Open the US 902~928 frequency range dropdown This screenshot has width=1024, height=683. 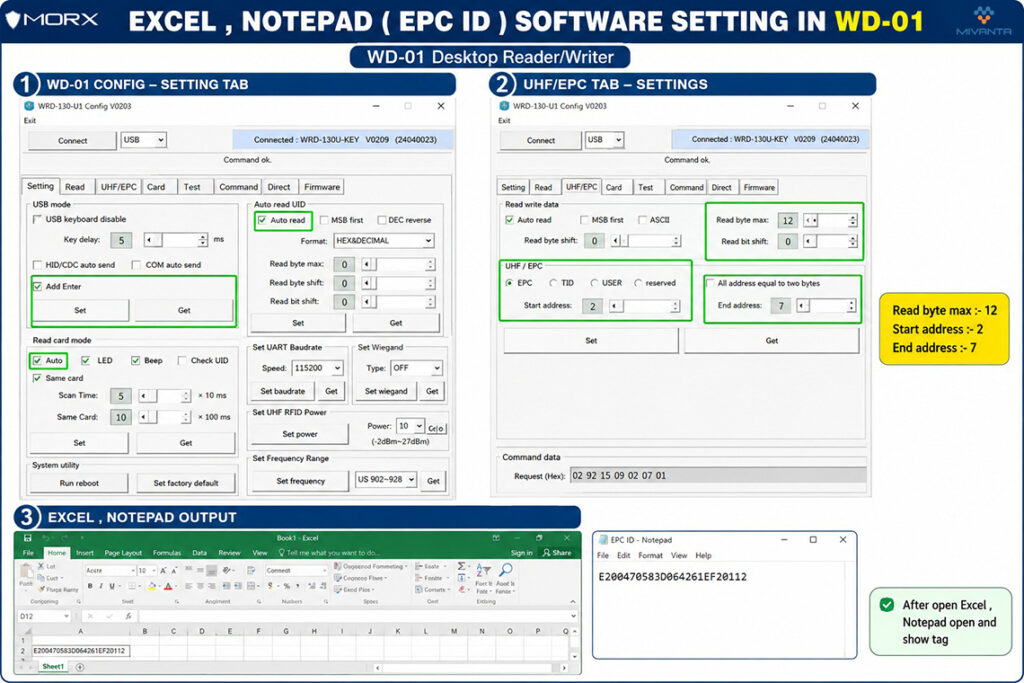click(385, 479)
